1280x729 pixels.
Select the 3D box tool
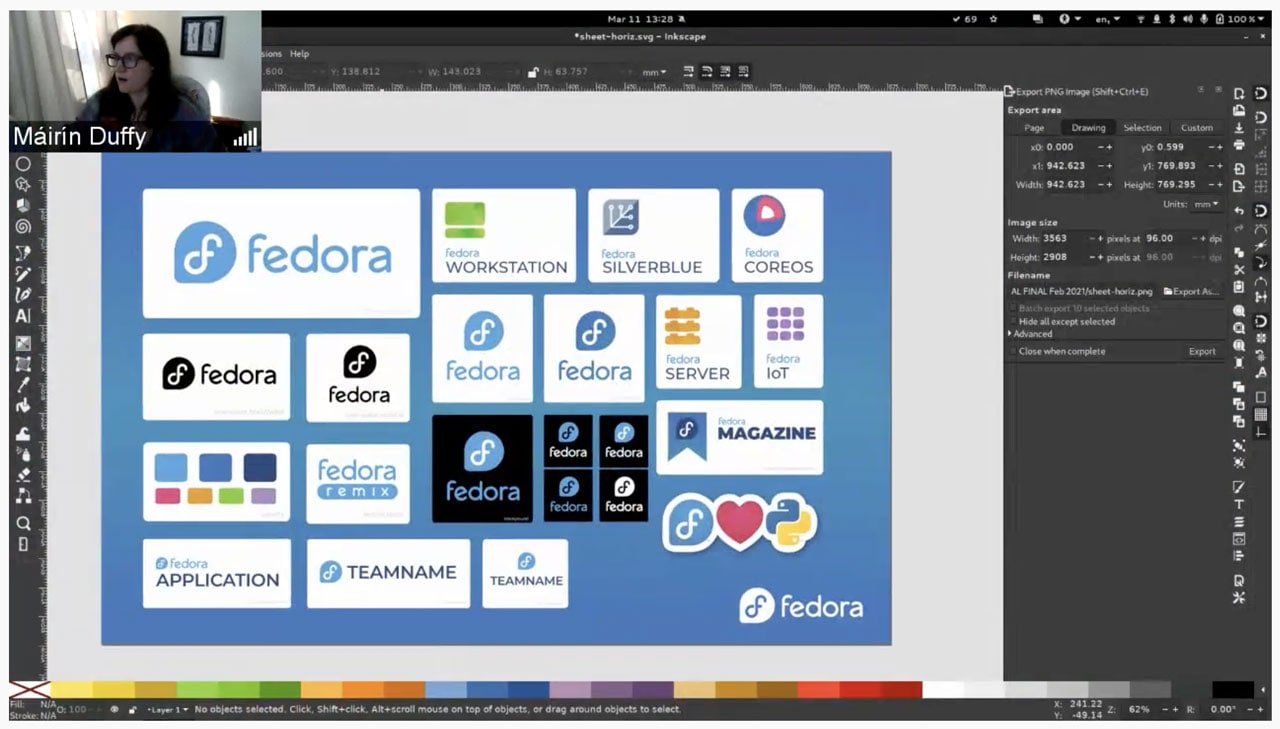[23, 205]
